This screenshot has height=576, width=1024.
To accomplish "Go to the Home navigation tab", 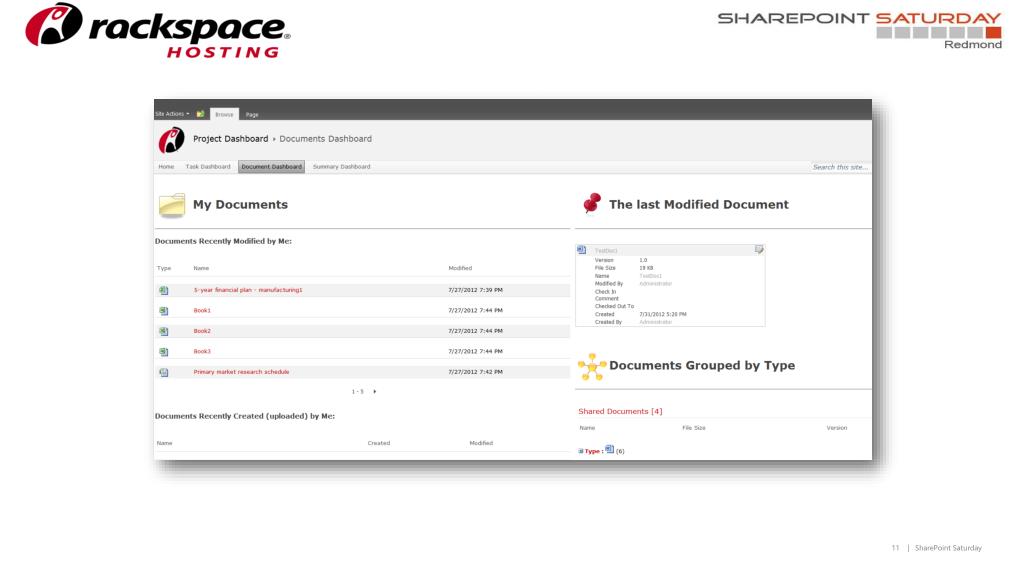I will pyautogui.click(x=166, y=167).
